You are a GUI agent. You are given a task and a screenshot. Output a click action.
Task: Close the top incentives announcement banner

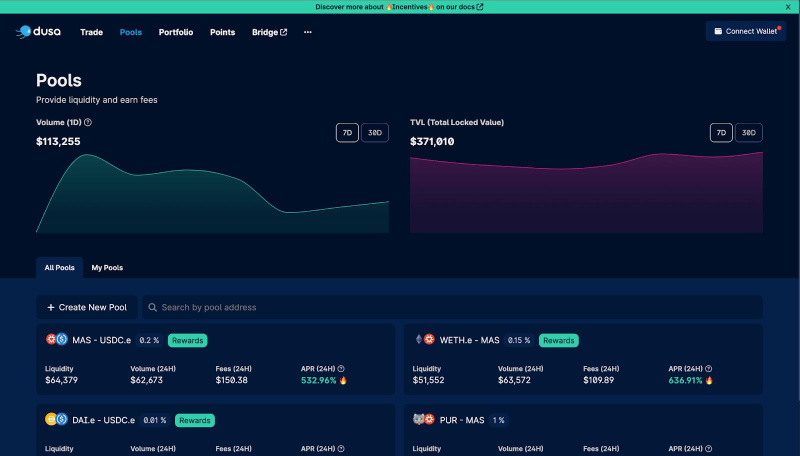point(787,7)
